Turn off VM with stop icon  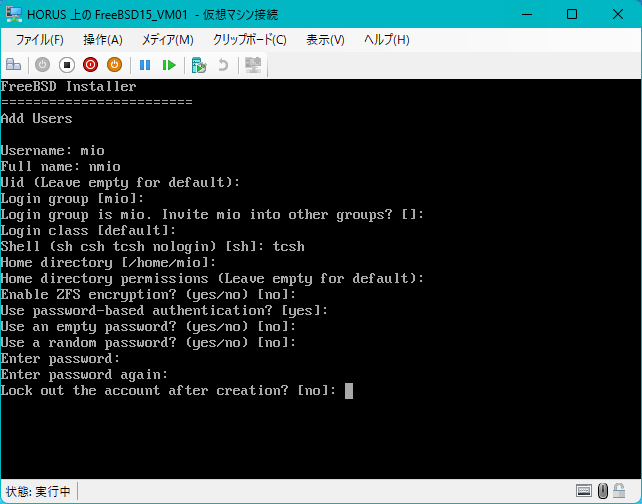point(67,65)
